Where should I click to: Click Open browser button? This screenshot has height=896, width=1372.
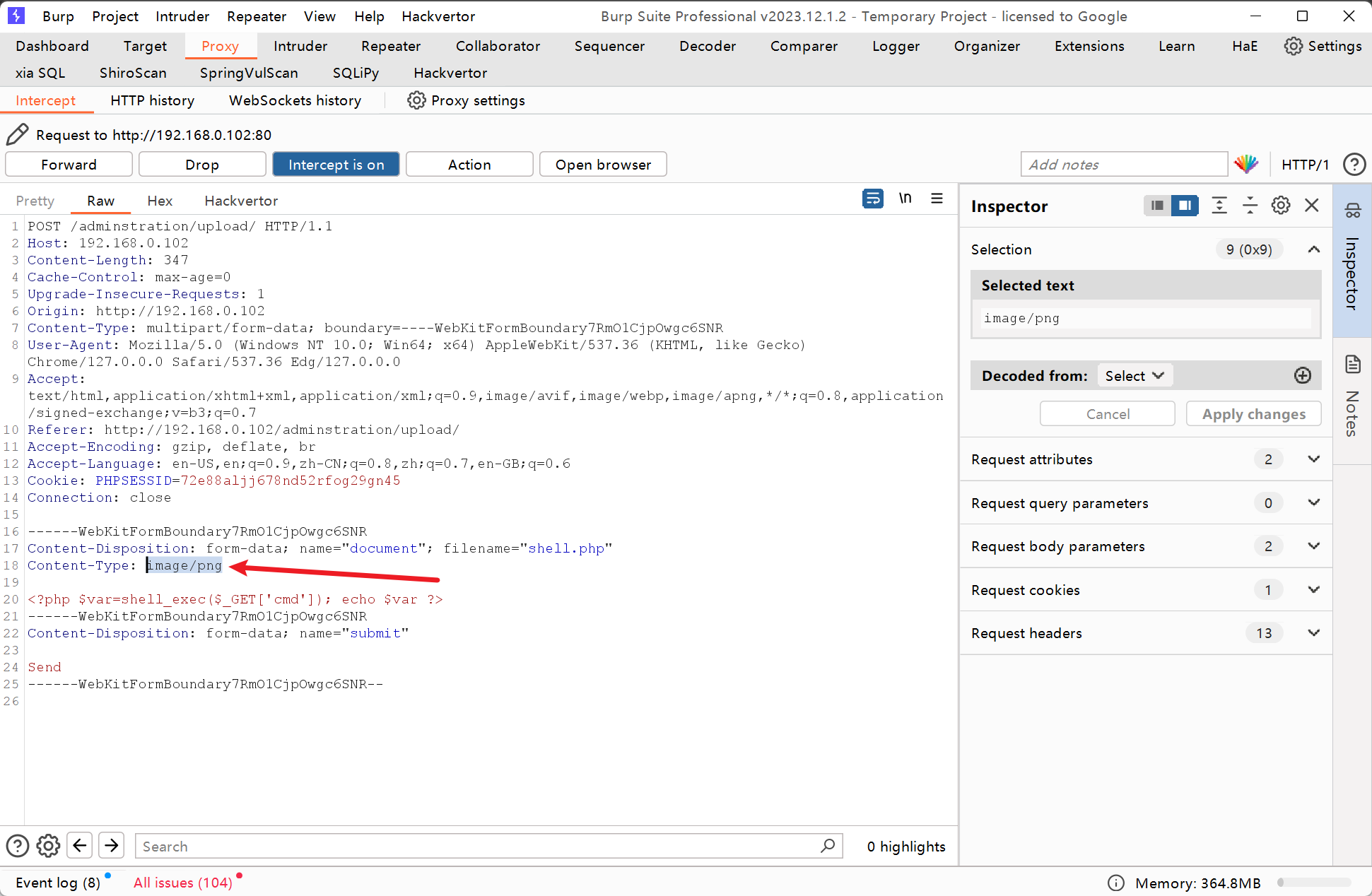pyautogui.click(x=603, y=165)
